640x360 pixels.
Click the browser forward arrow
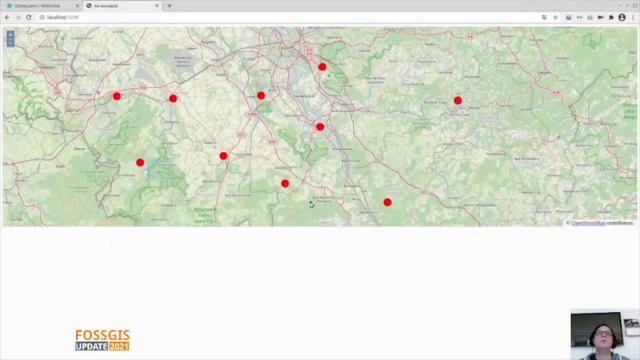click(x=18, y=18)
